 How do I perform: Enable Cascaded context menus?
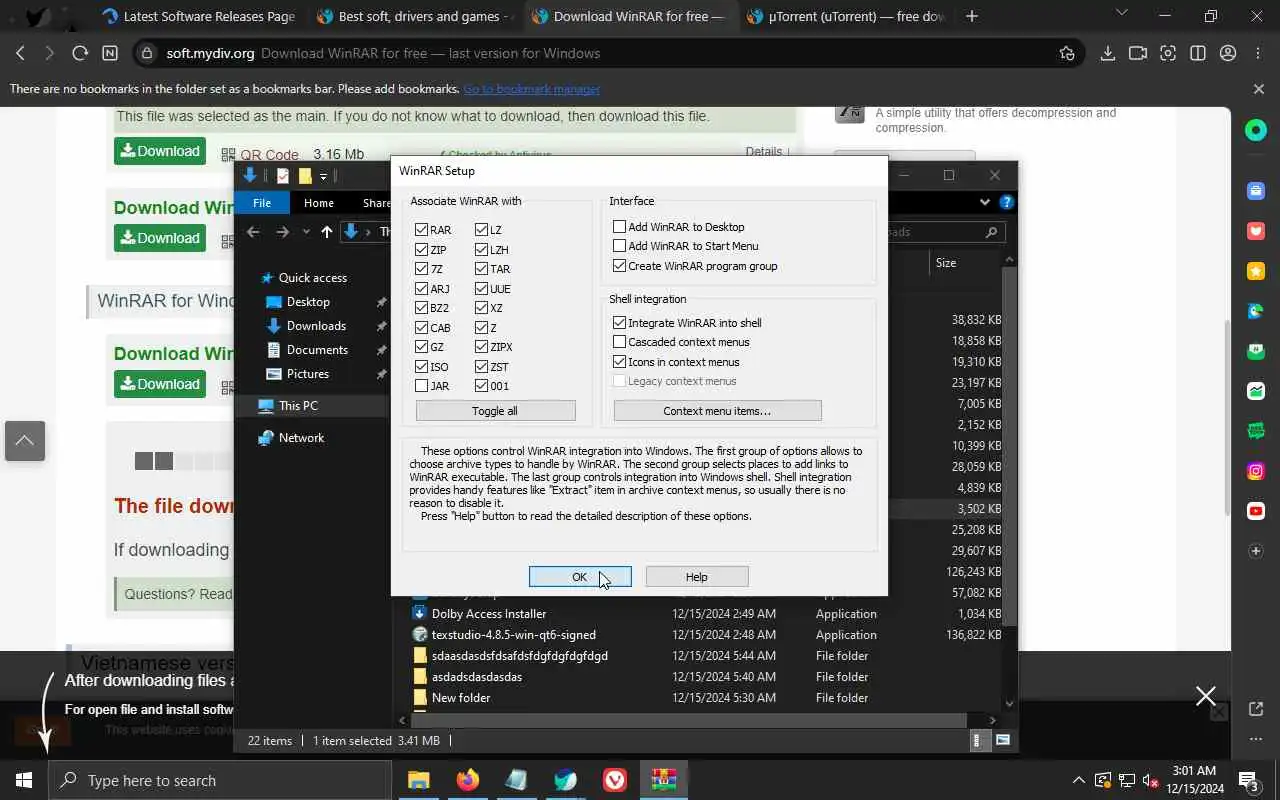tap(620, 342)
